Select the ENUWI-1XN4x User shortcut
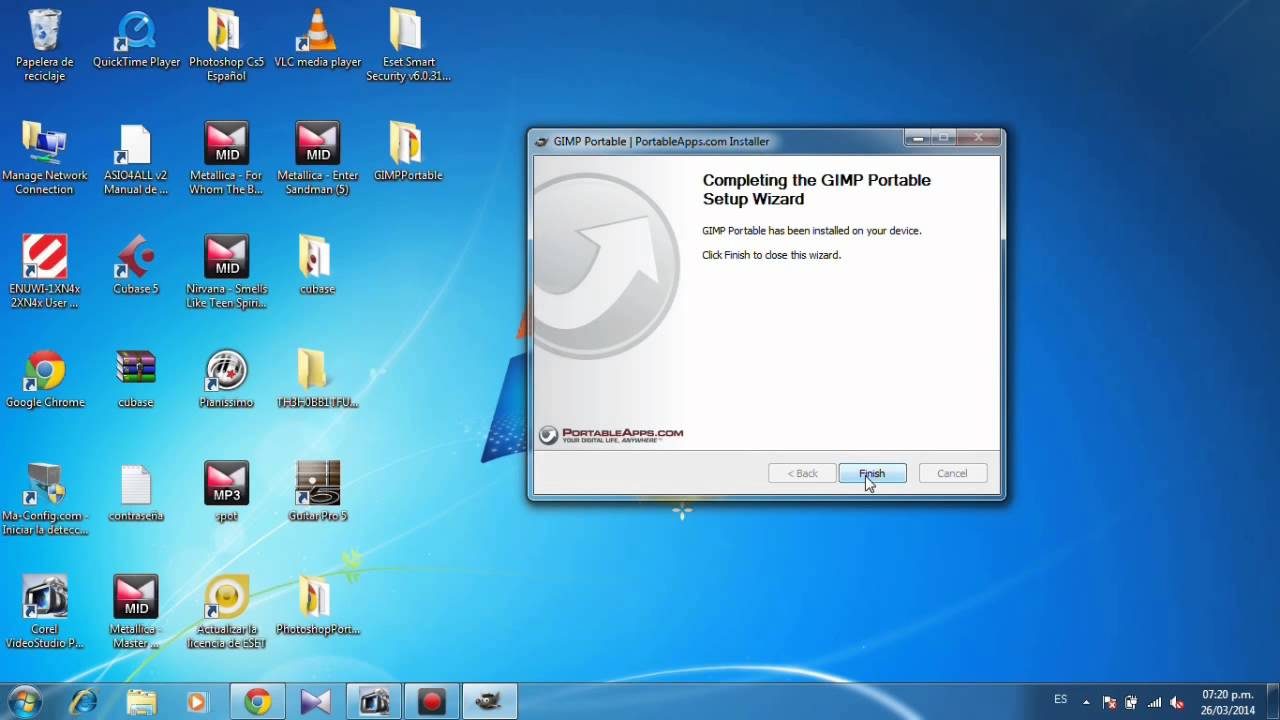The width and height of the screenshot is (1280, 720). tap(45, 273)
